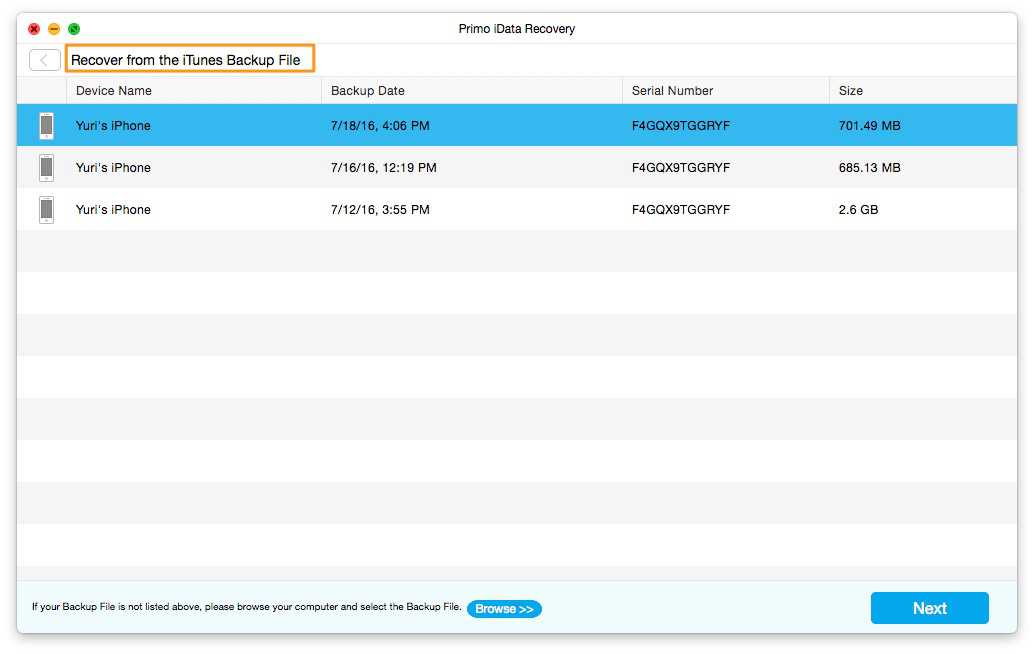Select Yuri's iPhone in 701.49 MB row
1034x654 pixels.
coord(113,125)
